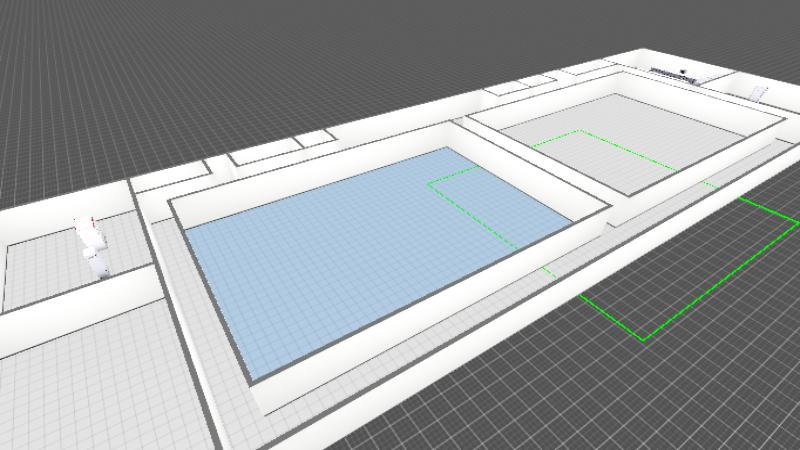Viewport: 800px width, 450px height.
Task: Select the green dashed corner inside the blue room
Action: pyautogui.click(x=430, y=183)
